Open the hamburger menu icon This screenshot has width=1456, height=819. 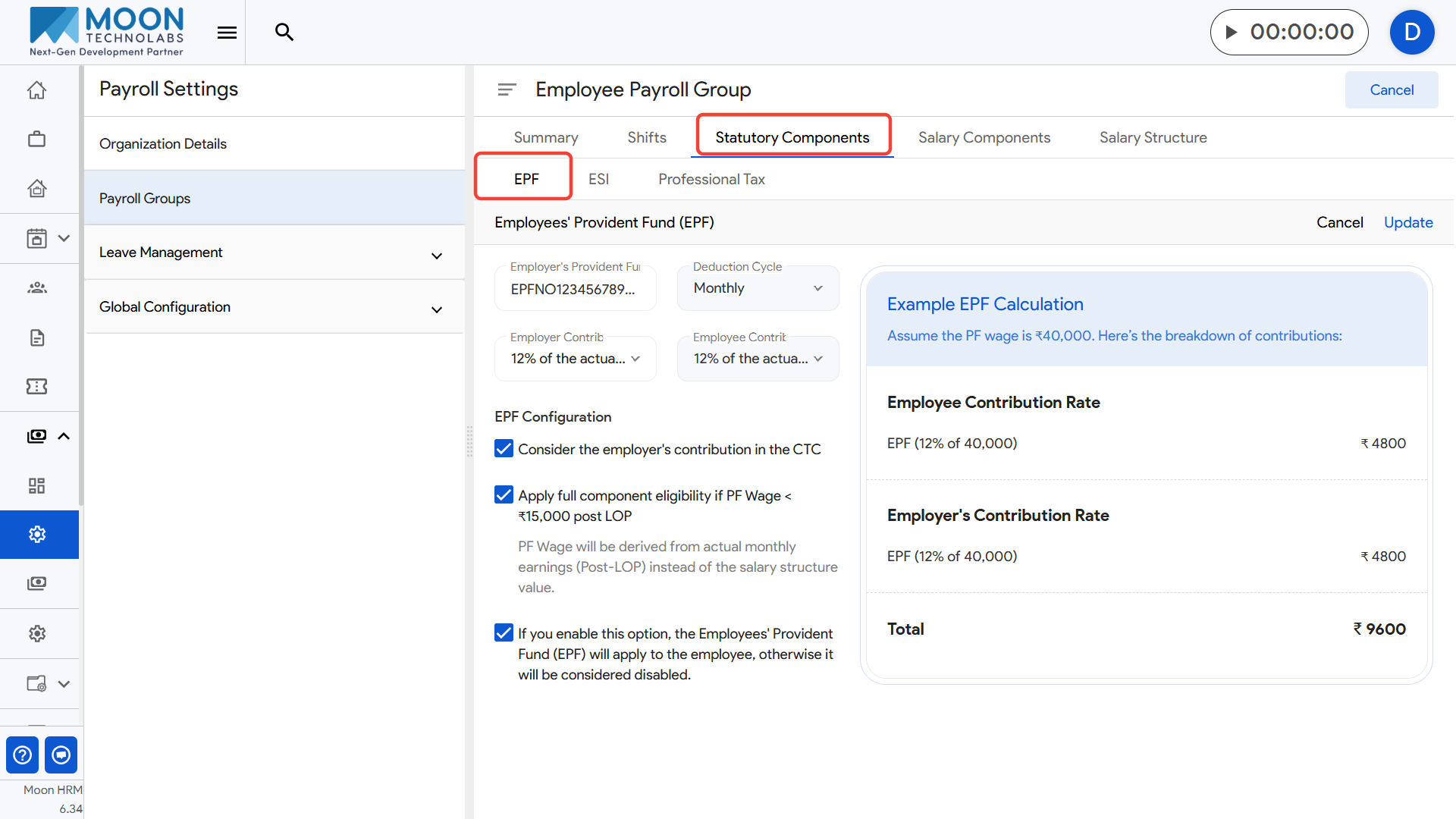pyautogui.click(x=227, y=33)
